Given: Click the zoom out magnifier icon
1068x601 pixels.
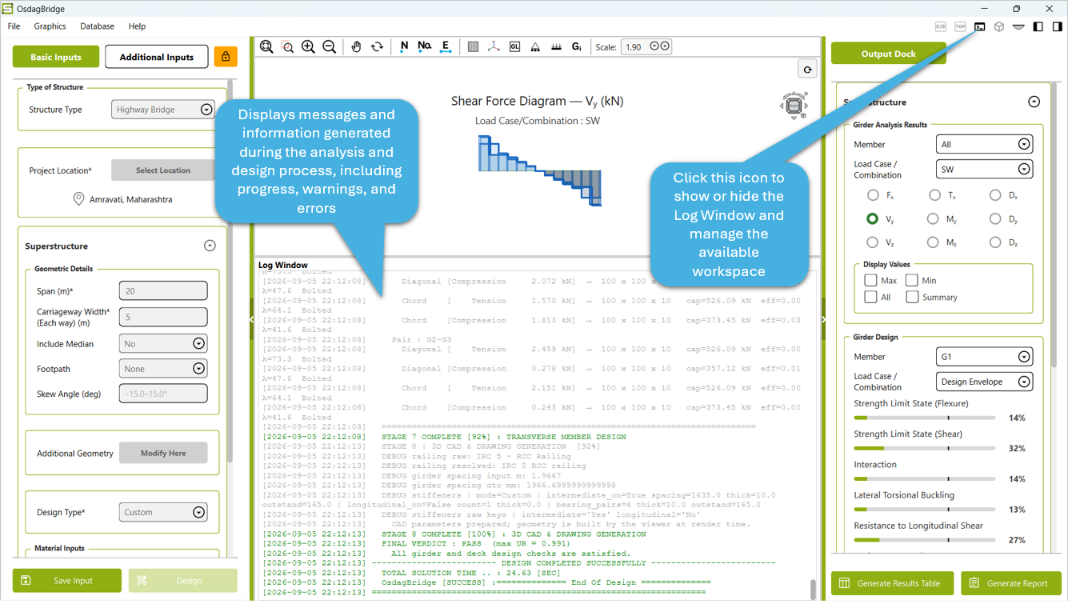Looking at the screenshot, I should pos(329,46).
